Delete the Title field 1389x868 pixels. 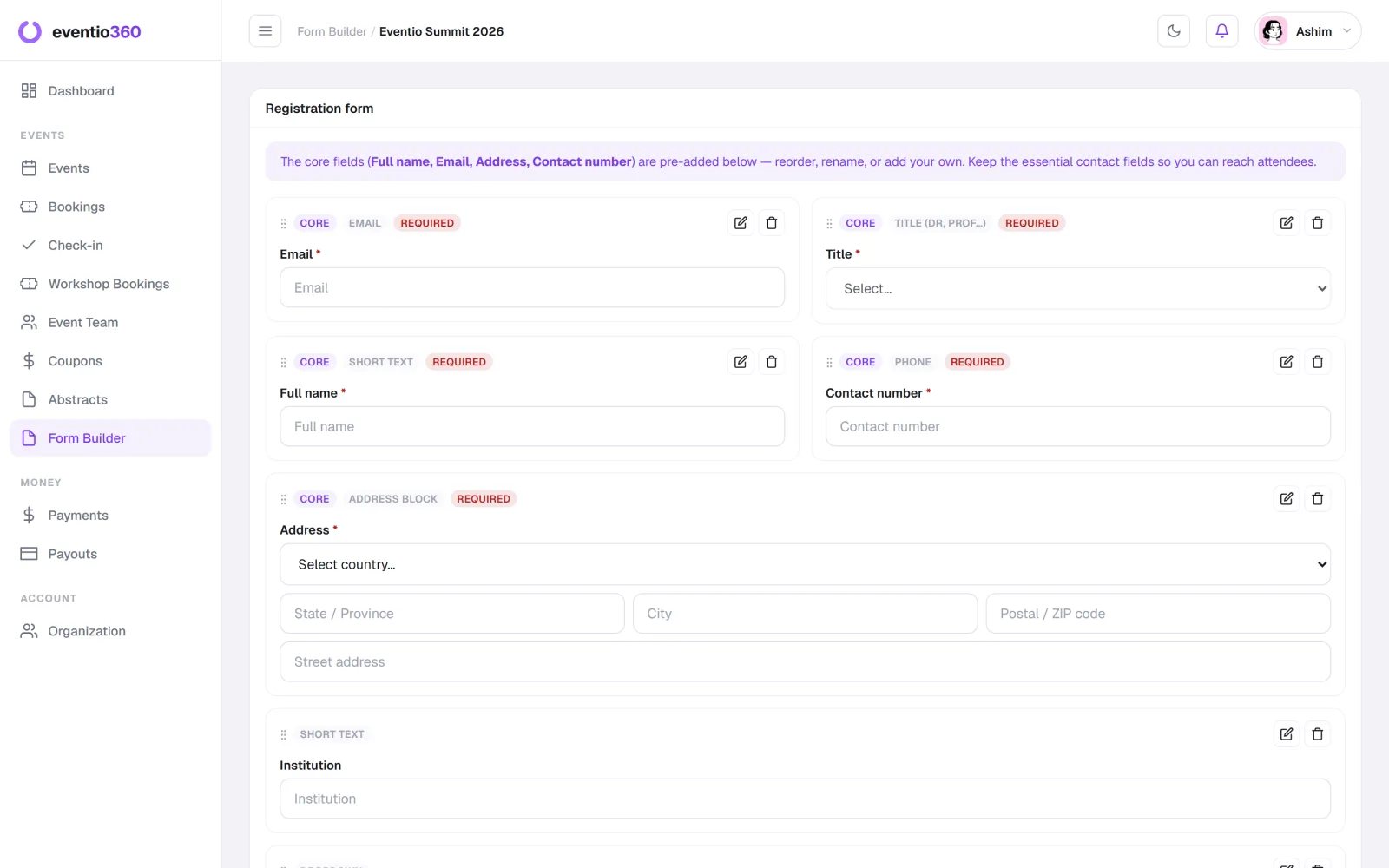pyautogui.click(x=1318, y=223)
